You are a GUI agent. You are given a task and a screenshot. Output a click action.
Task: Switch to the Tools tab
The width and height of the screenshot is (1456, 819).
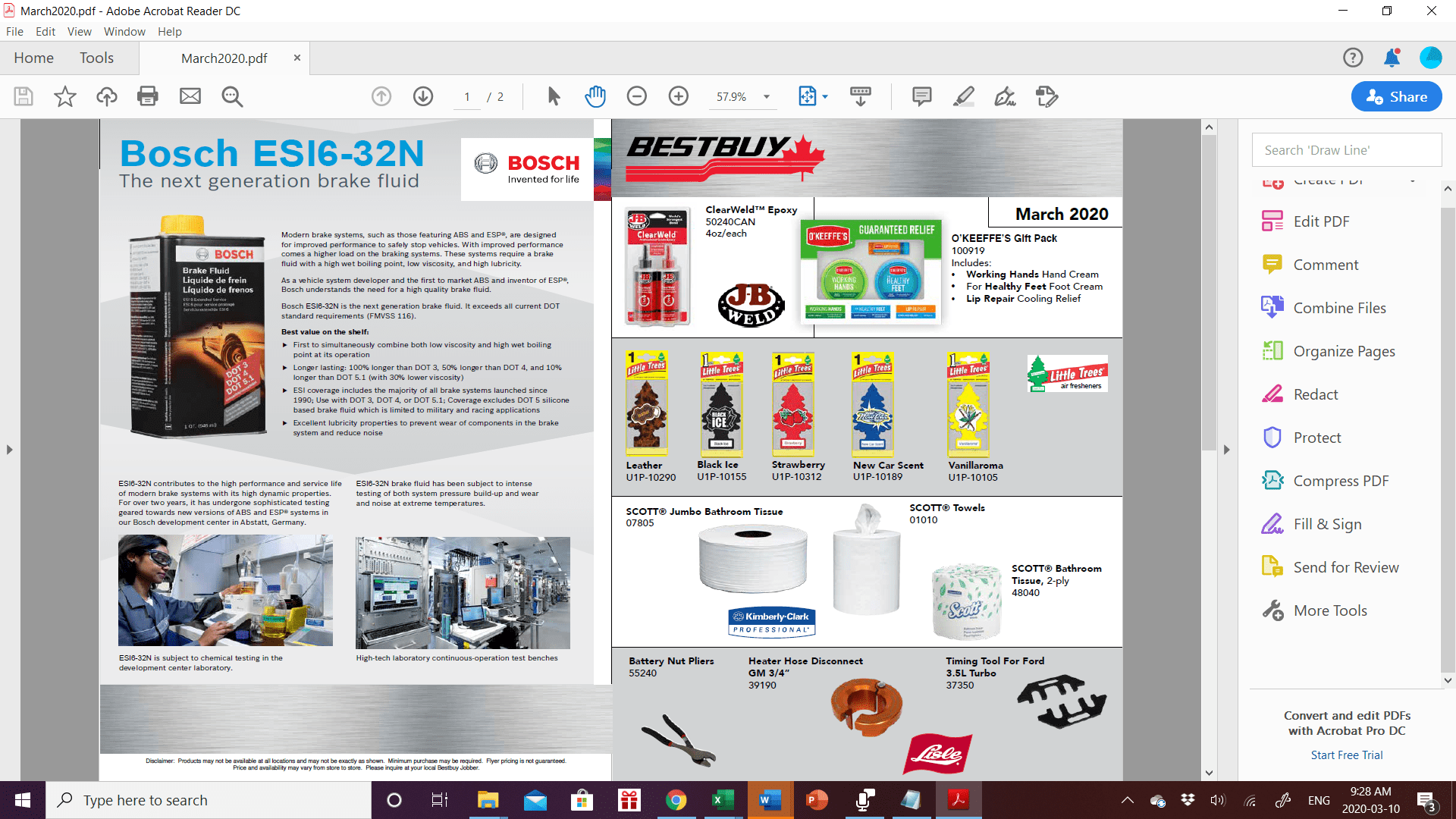point(96,58)
